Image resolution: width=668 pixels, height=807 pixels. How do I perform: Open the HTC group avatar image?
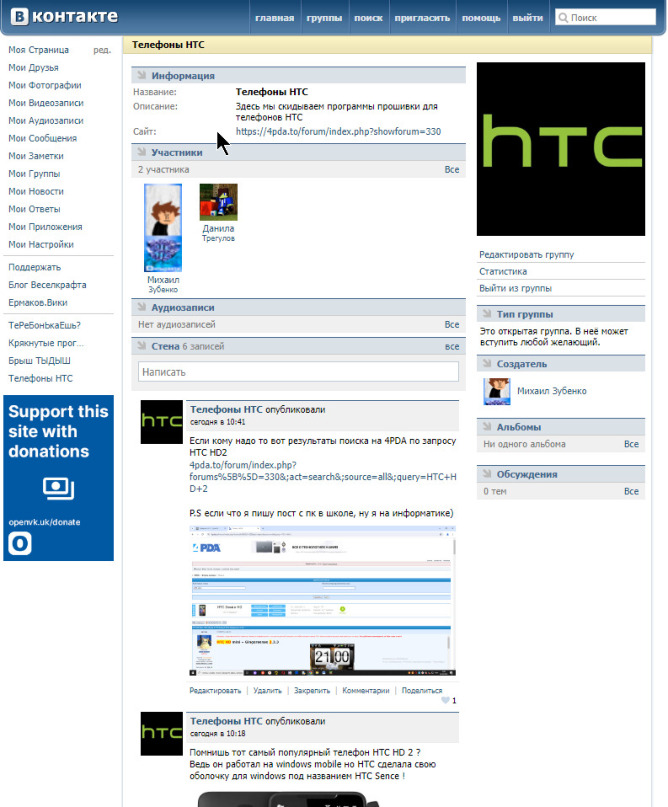point(560,149)
